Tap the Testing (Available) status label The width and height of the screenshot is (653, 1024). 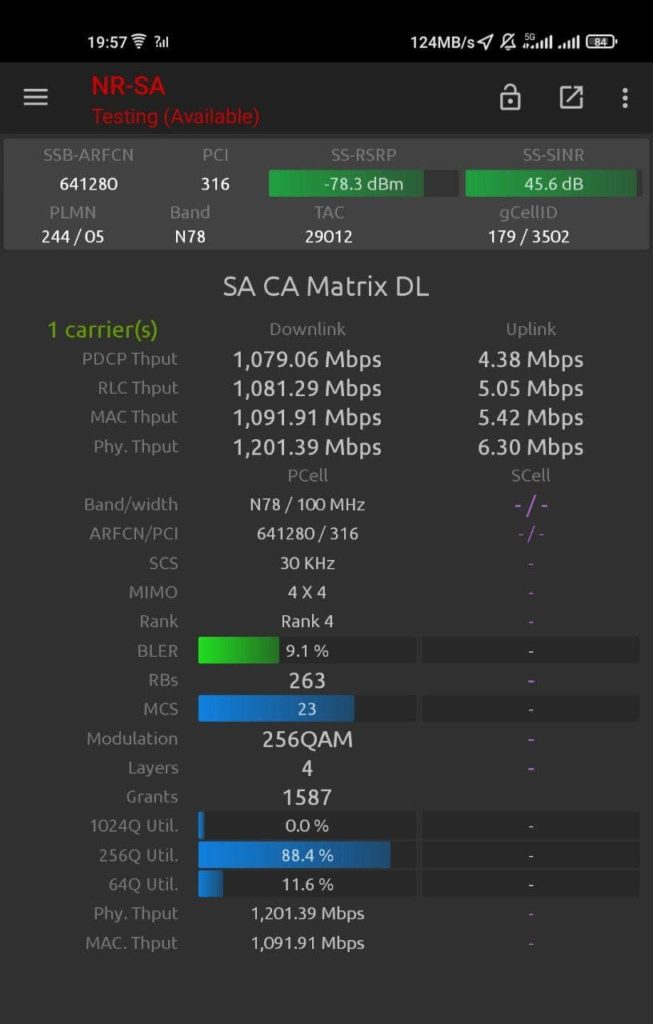175,117
